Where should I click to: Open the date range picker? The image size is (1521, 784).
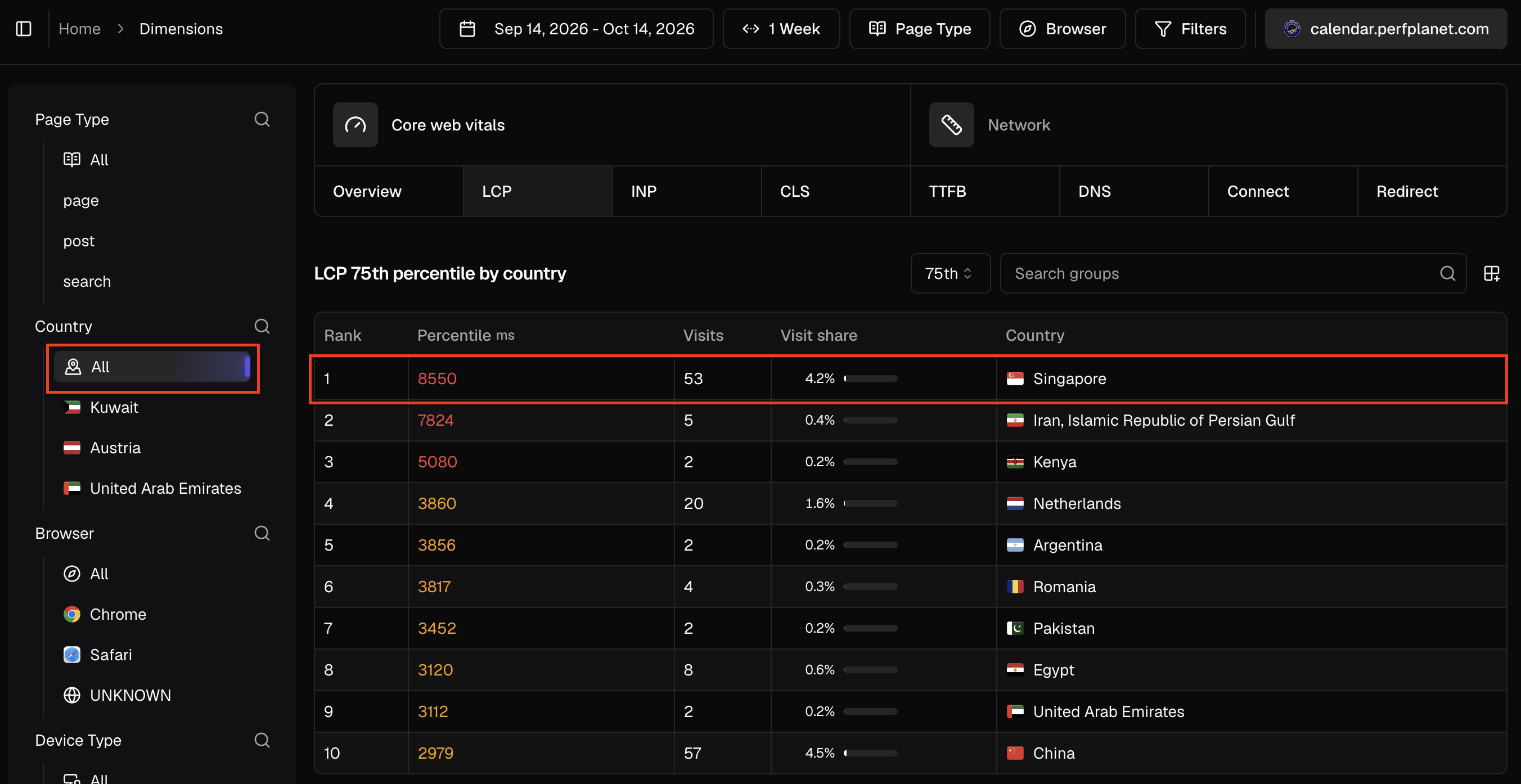(x=576, y=28)
